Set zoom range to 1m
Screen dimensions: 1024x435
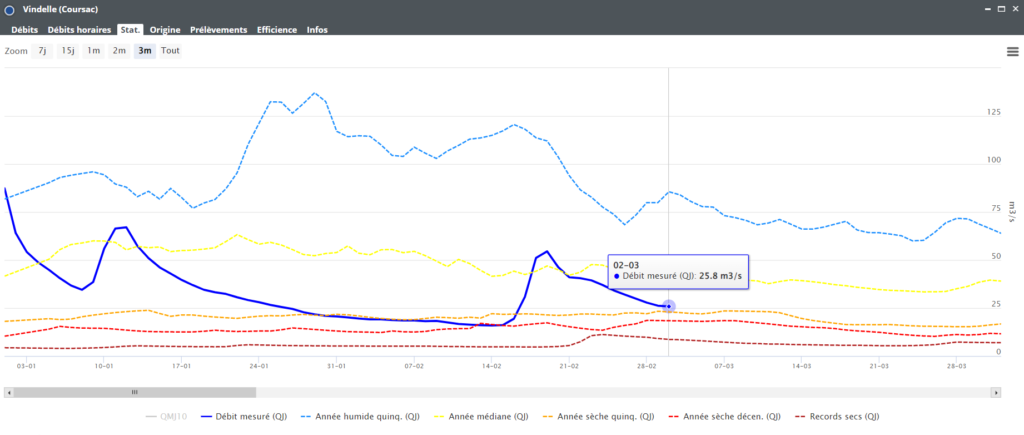[94, 50]
